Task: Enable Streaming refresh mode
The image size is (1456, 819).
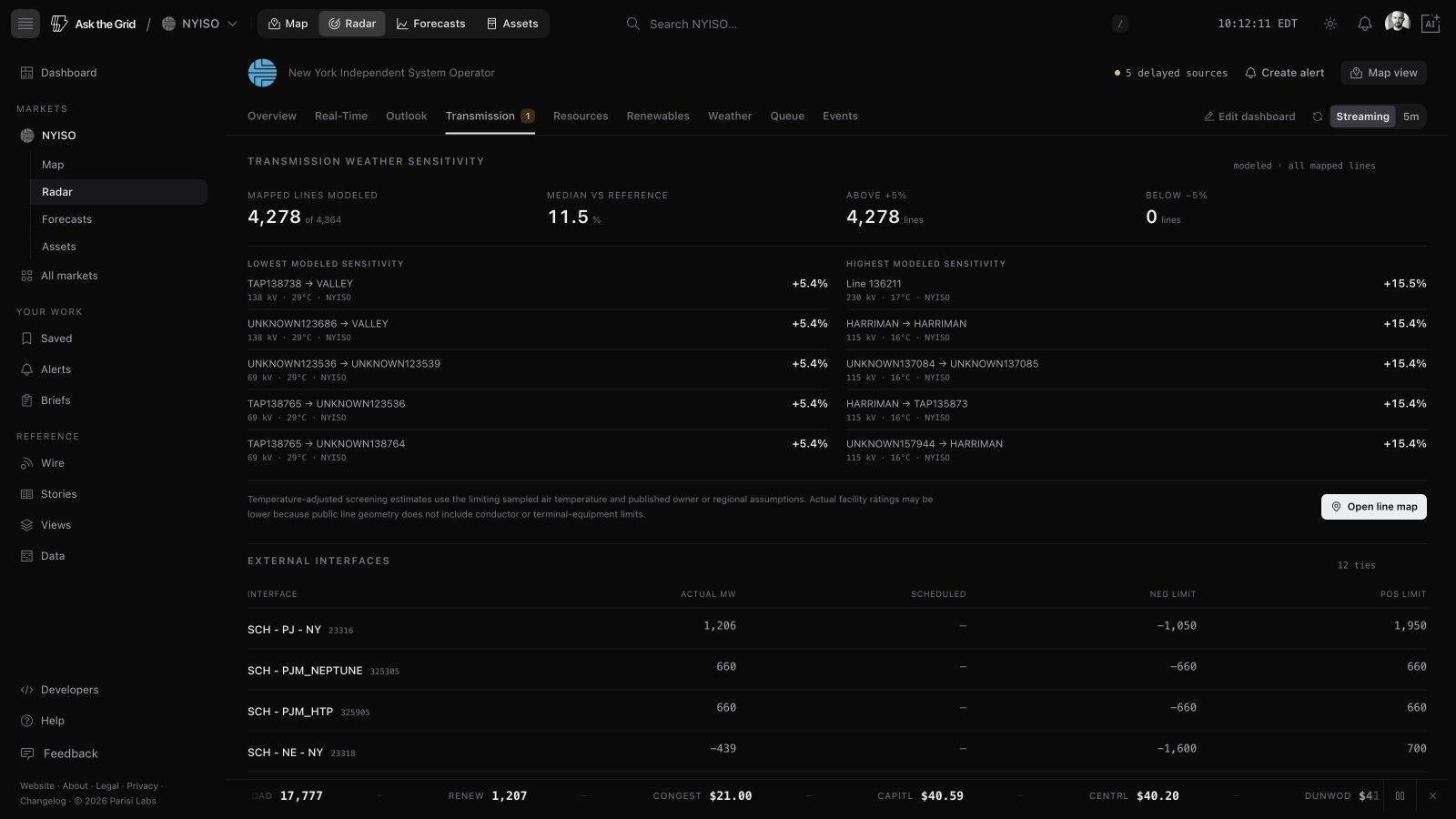Action: tap(1362, 116)
